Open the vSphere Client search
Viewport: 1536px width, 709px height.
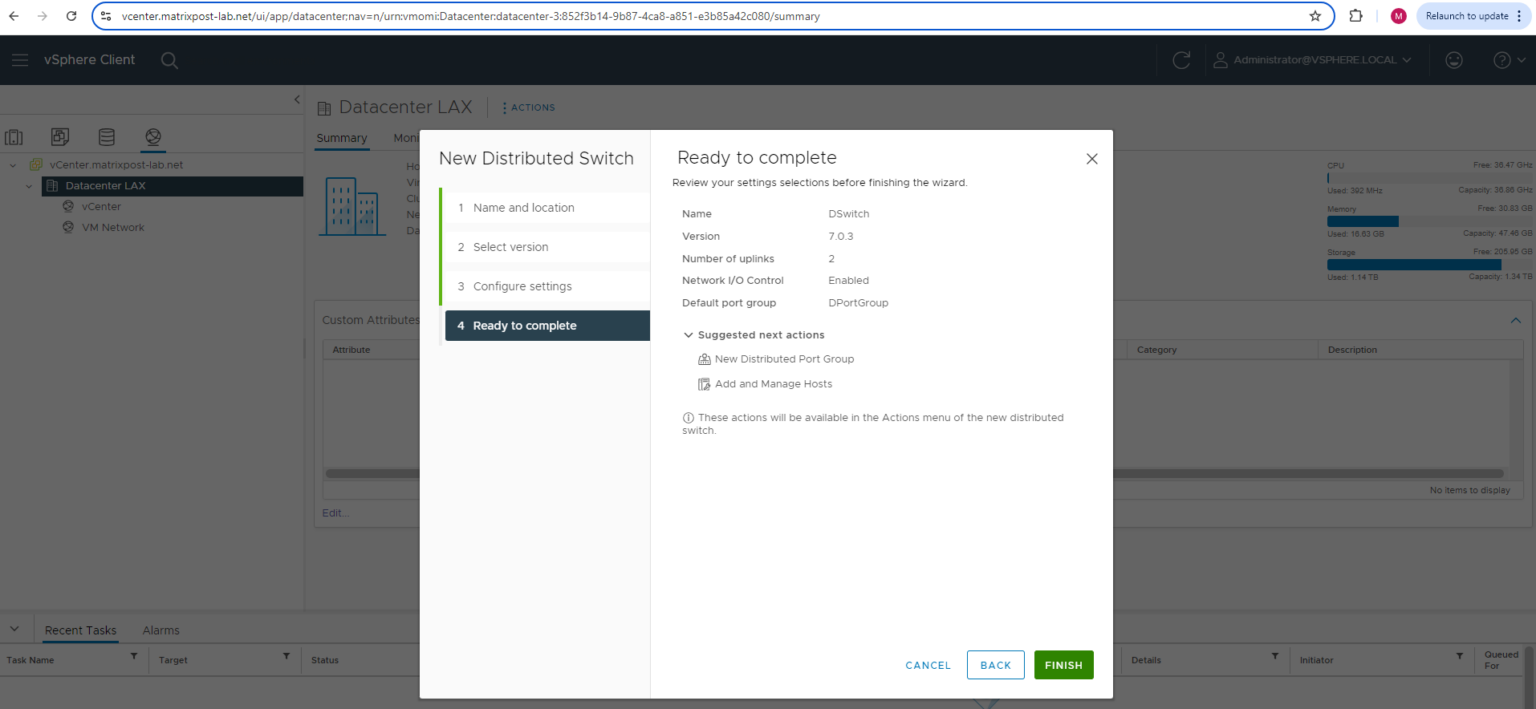pyautogui.click(x=169, y=60)
